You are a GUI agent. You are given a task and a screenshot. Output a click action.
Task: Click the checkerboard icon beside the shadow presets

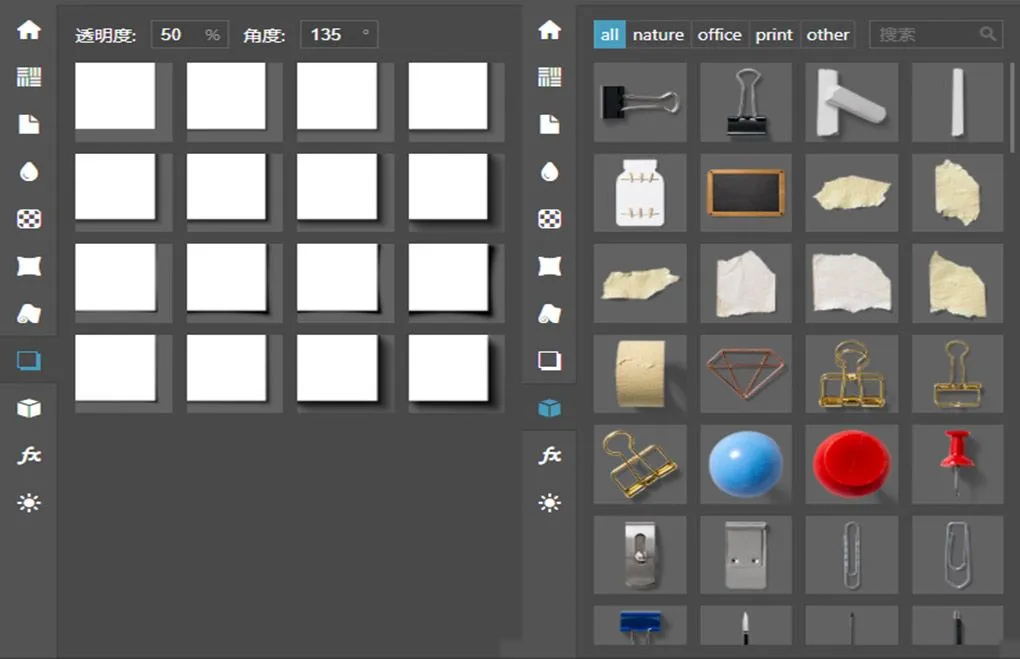pyautogui.click(x=29, y=219)
